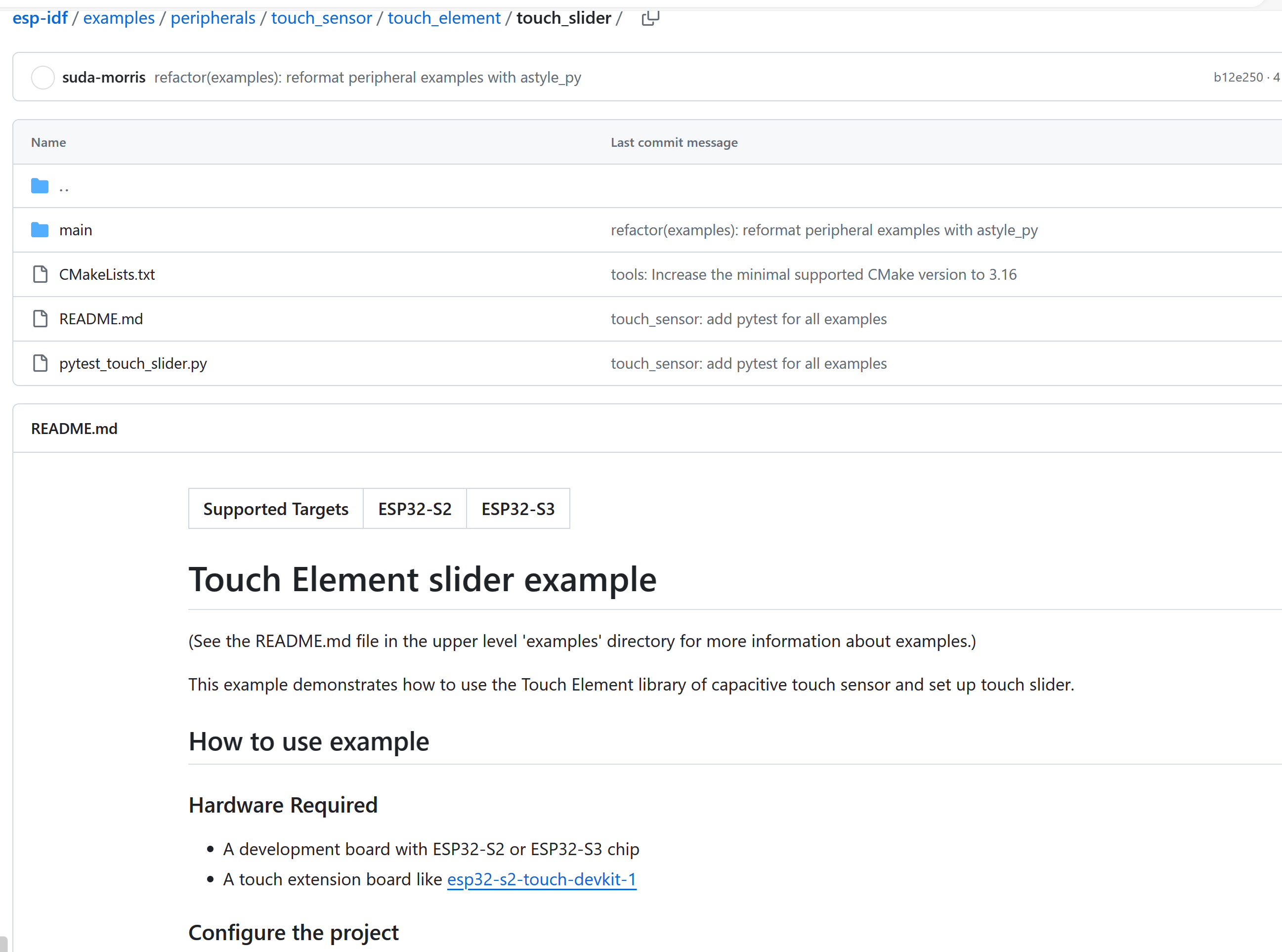1282x952 pixels.
Task: Open the b12e250 commit hash
Action: 1238,77
